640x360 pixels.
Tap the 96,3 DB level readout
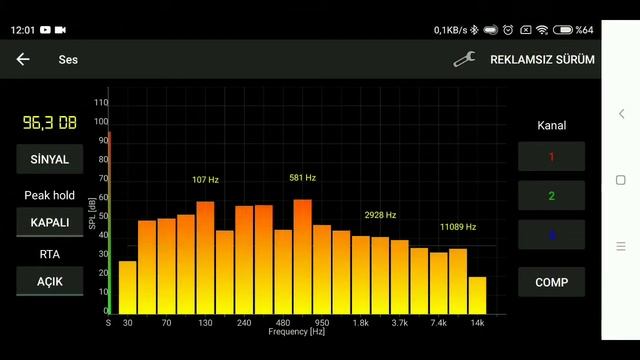pos(49,123)
